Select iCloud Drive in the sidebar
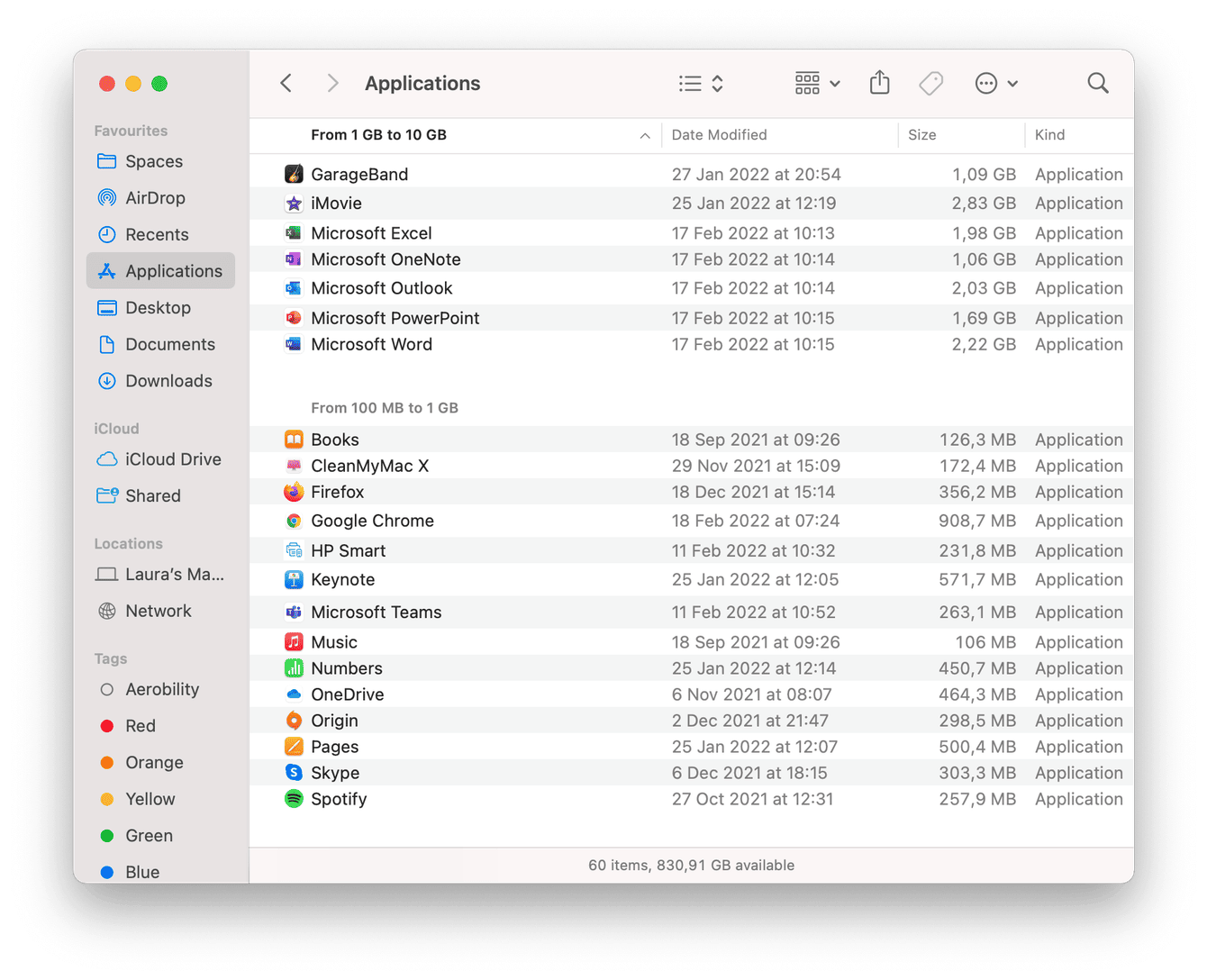The height and width of the screenshot is (980, 1207). [169, 458]
